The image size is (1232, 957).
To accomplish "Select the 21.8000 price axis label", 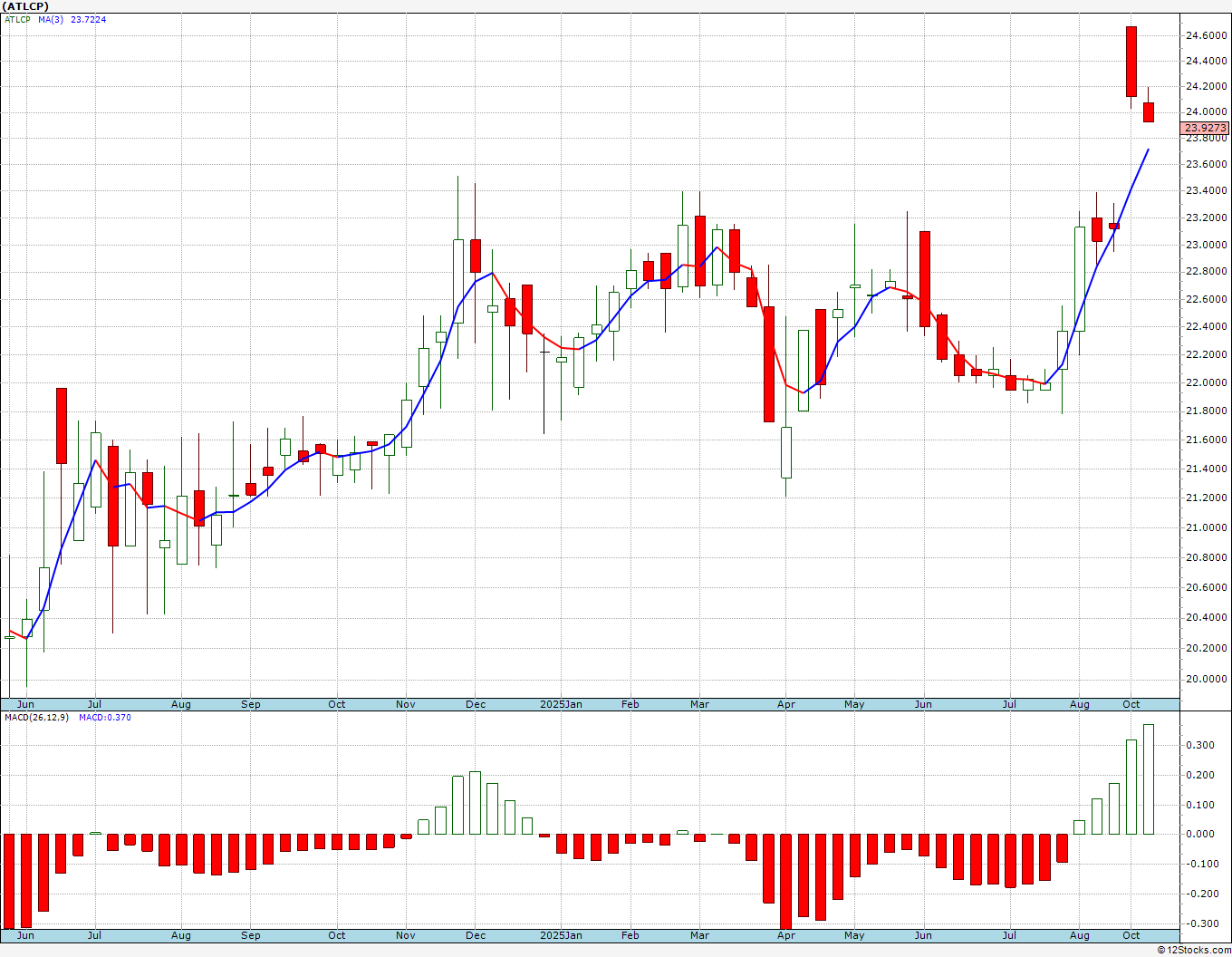I will coord(1206,411).
